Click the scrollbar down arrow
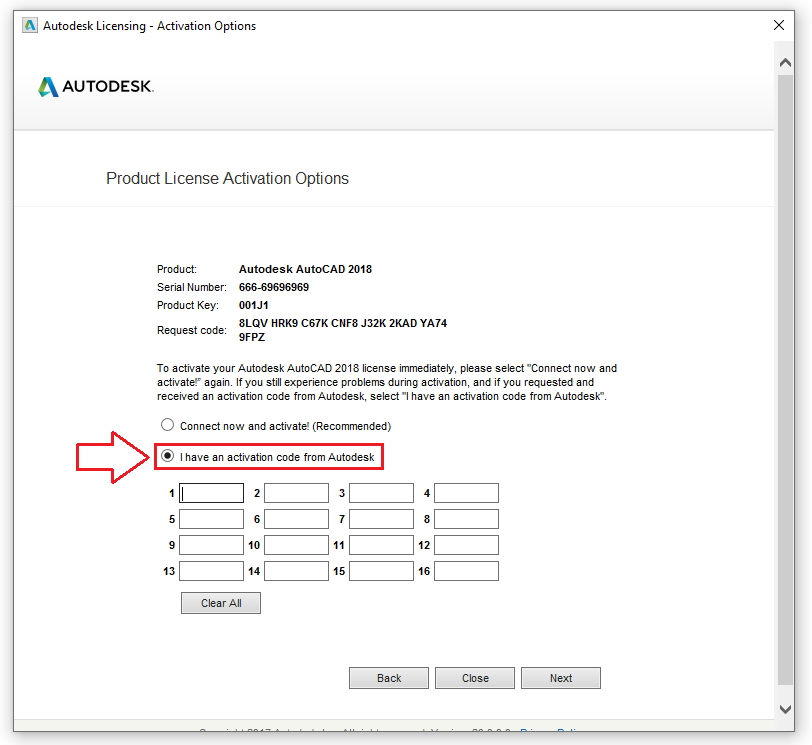Viewport: 812px width, 745px height. coord(785,709)
